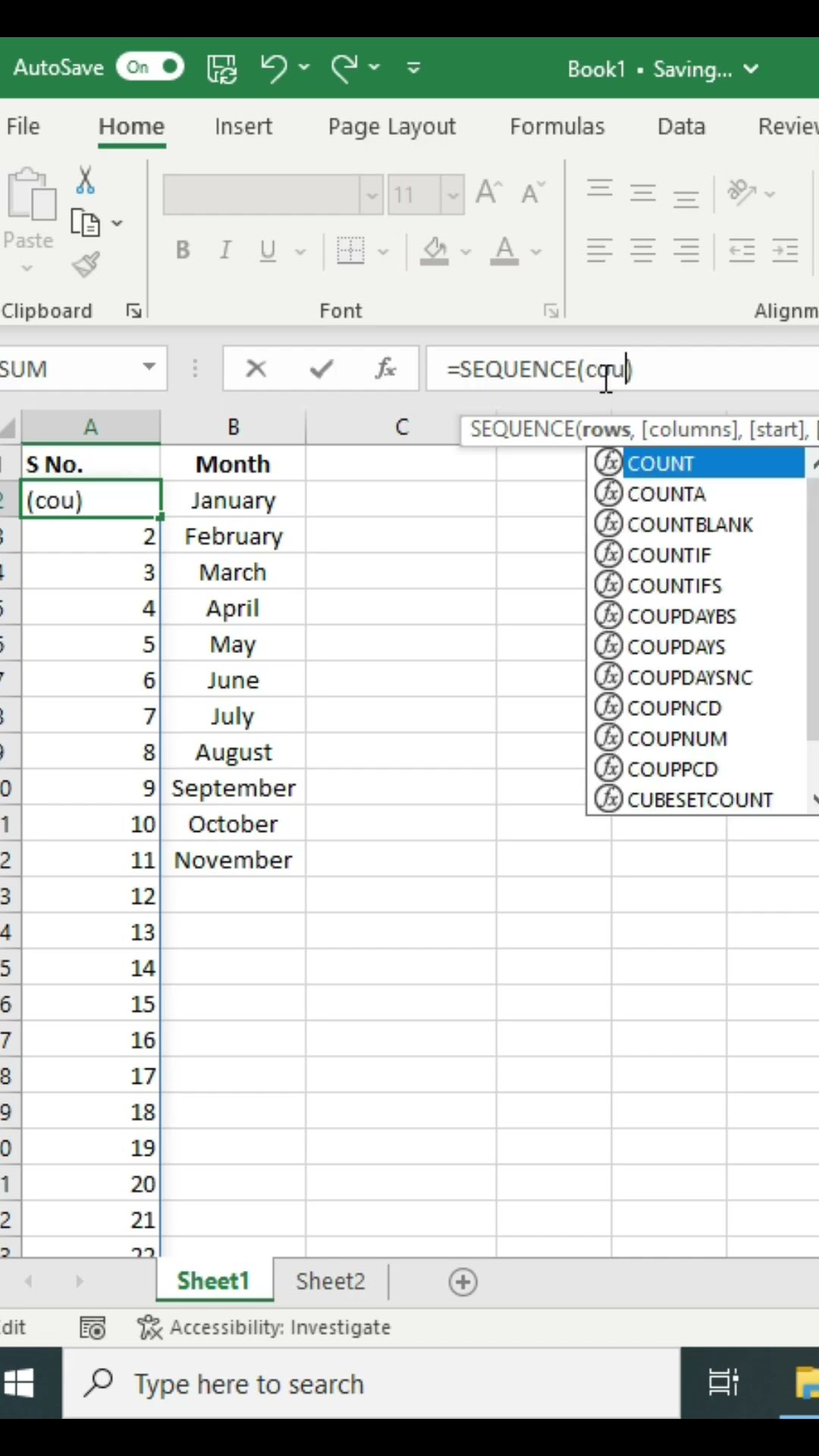Click the Borders icon
This screenshot has height=1456, width=819.
[x=350, y=250]
